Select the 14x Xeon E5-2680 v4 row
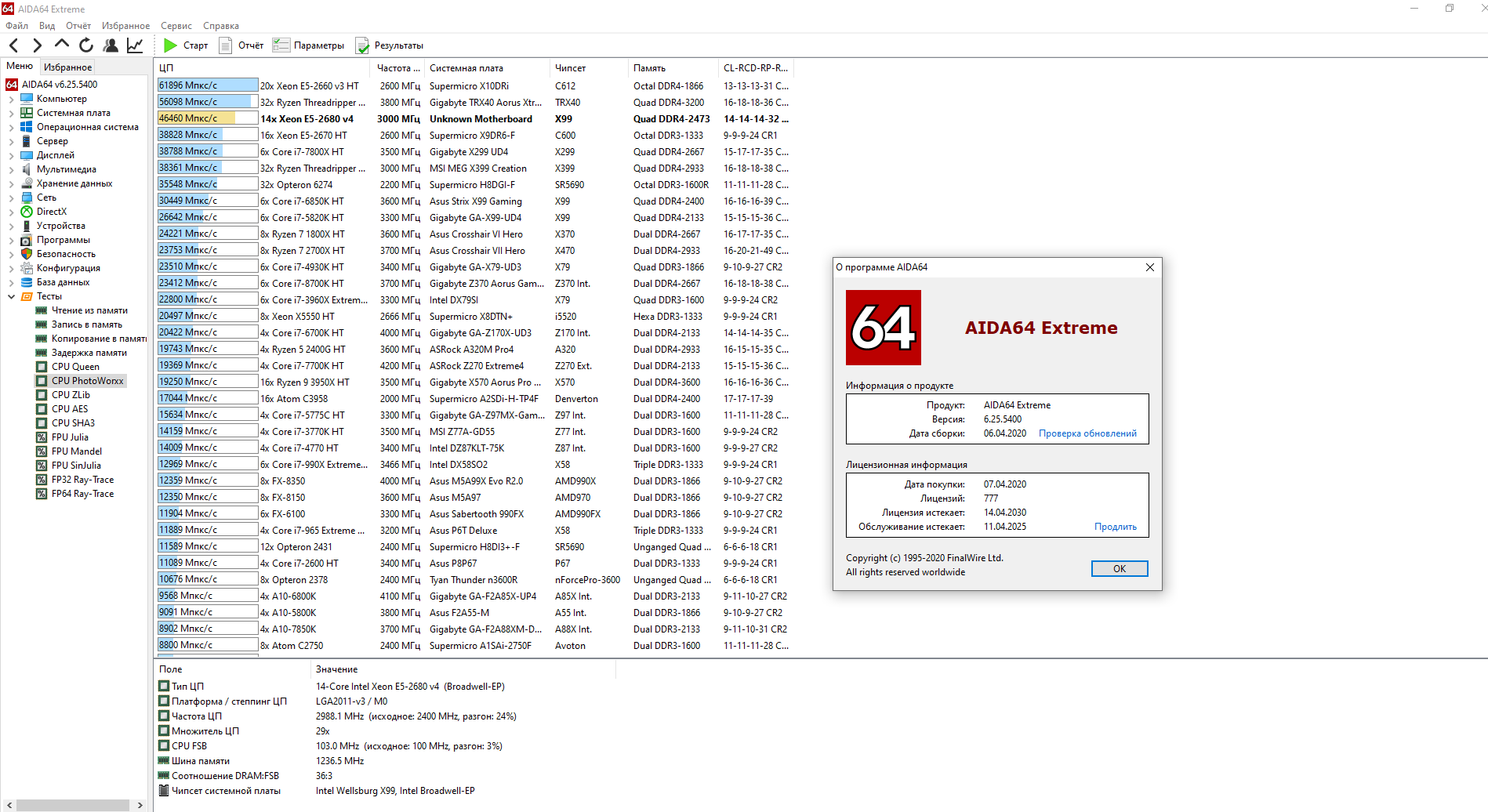The width and height of the screenshot is (1488, 812). click(x=474, y=119)
